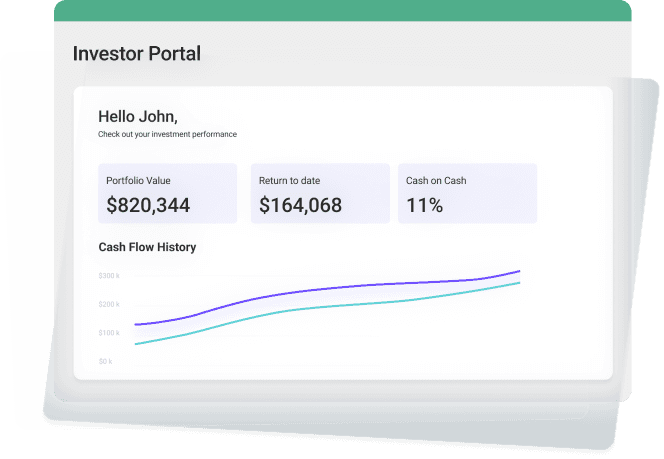Screen dimensions: 664x459
Task: Click the purple line's right end point
Action: (x=519, y=271)
